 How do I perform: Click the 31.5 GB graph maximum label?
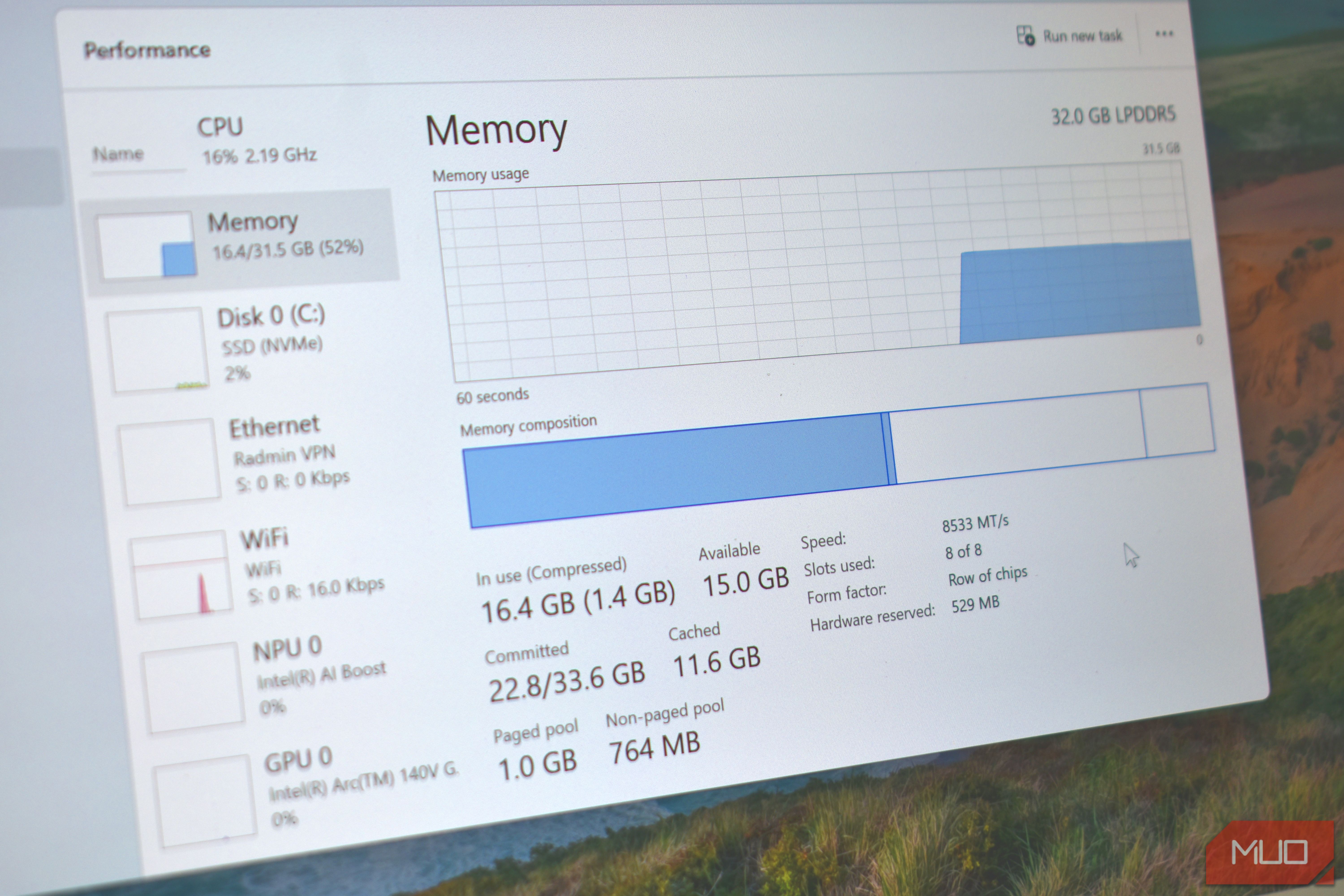(1161, 149)
